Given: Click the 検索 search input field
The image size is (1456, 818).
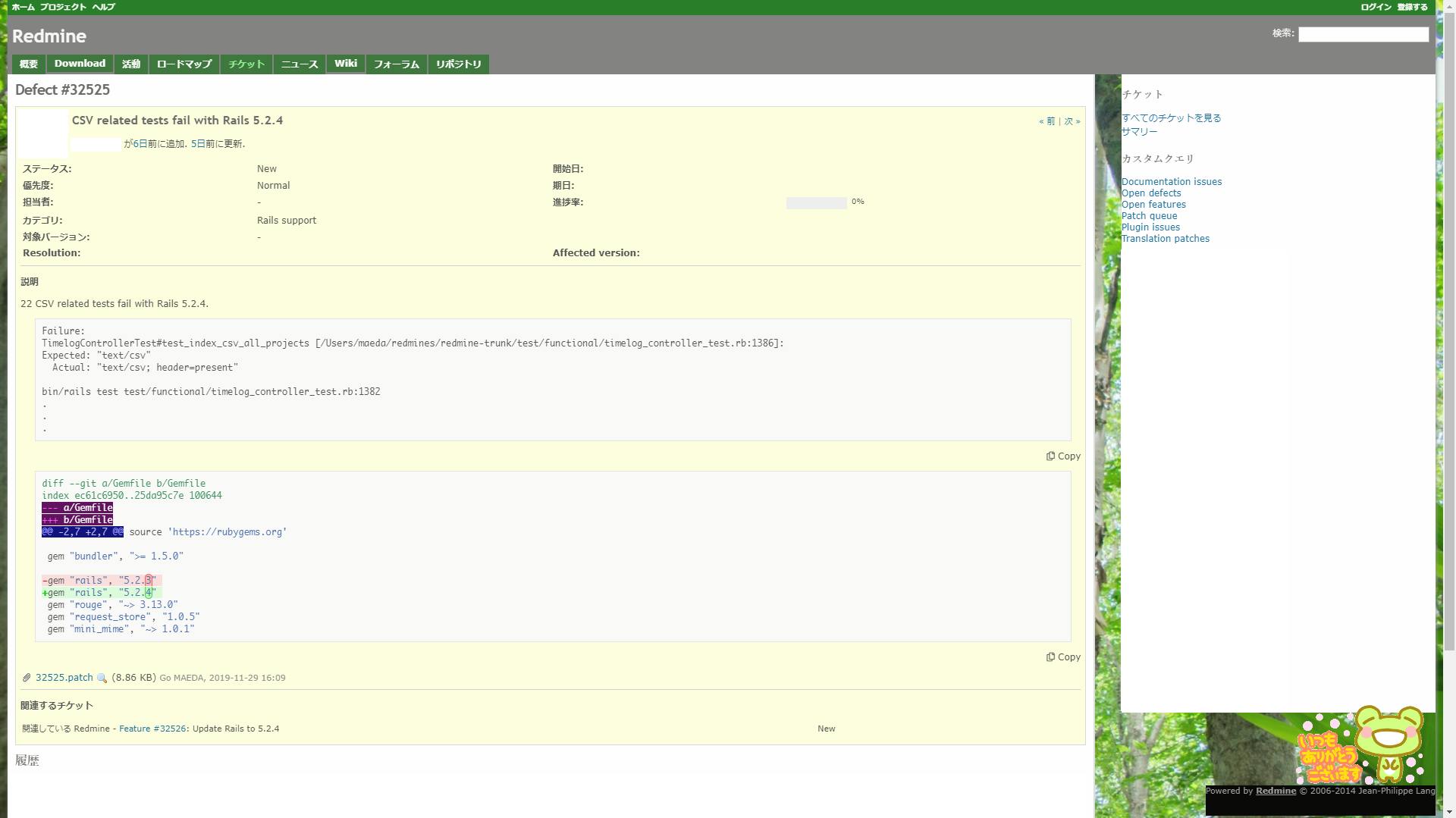Looking at the screenshot, I should click(1363, 34).
